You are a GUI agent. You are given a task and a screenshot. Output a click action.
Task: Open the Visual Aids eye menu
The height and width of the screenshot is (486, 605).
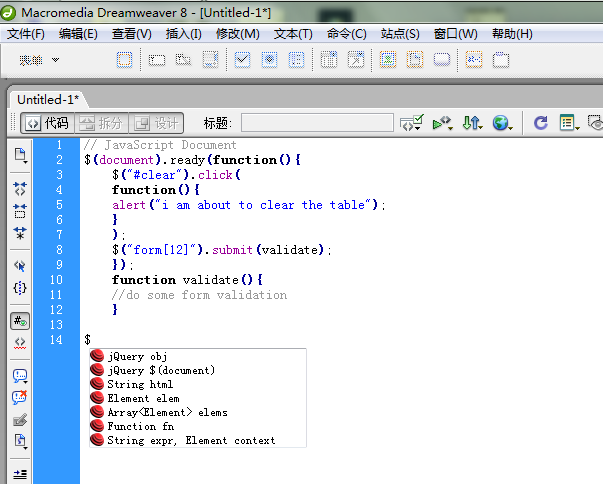point(595,123)
